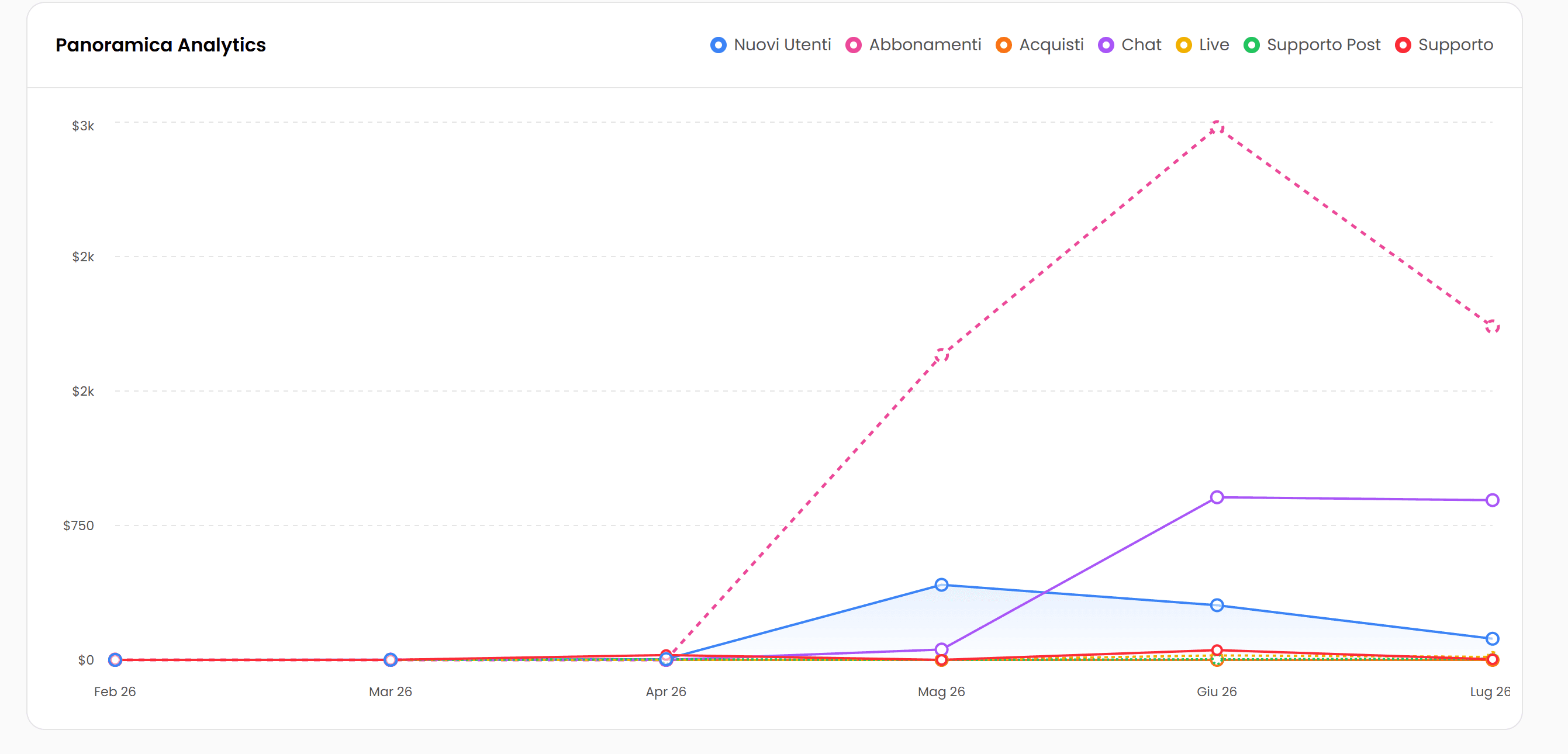Select the red Supporto point at Apr 26

click(x=666, y=655)
